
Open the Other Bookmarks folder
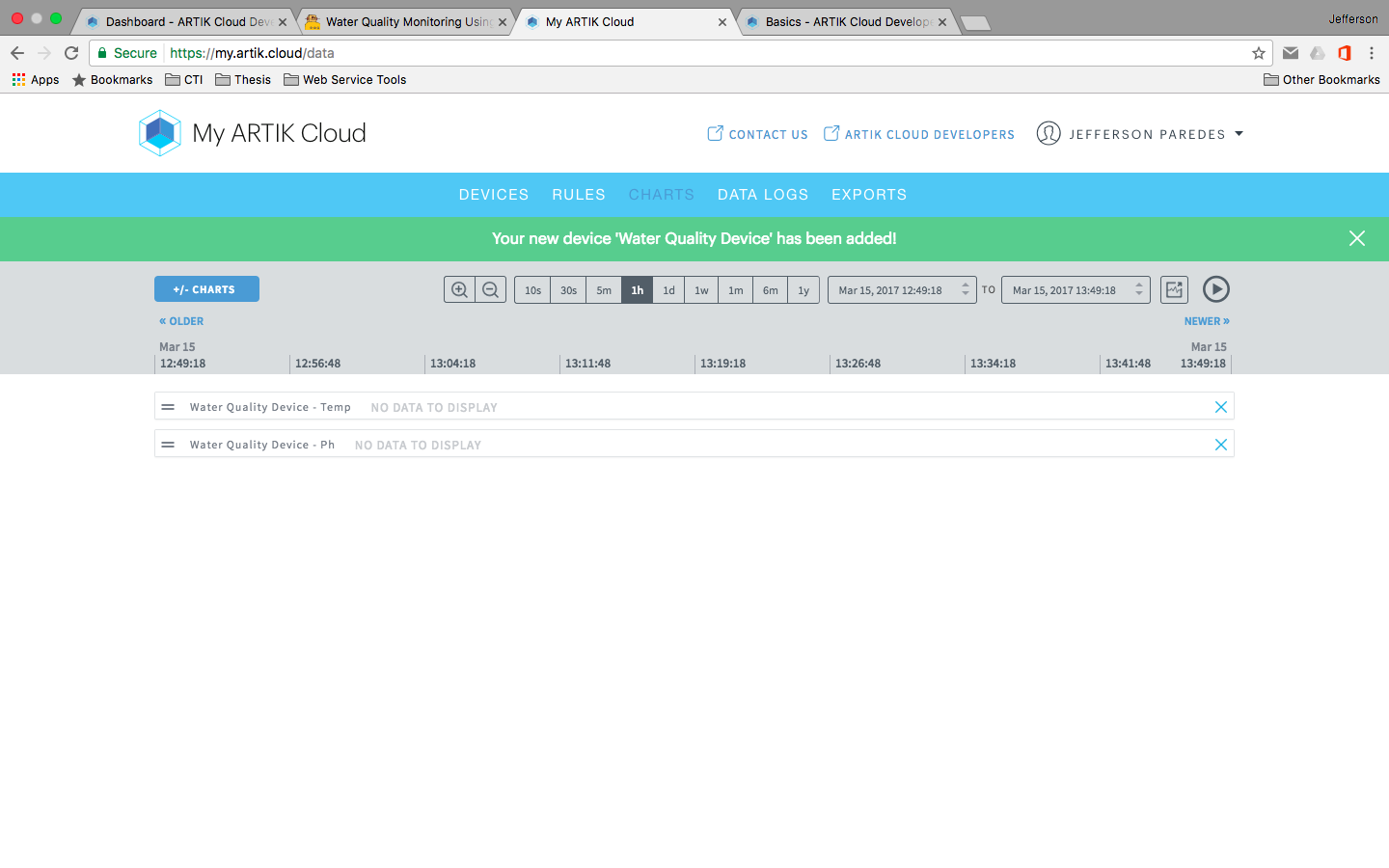tap(1321, 80)
